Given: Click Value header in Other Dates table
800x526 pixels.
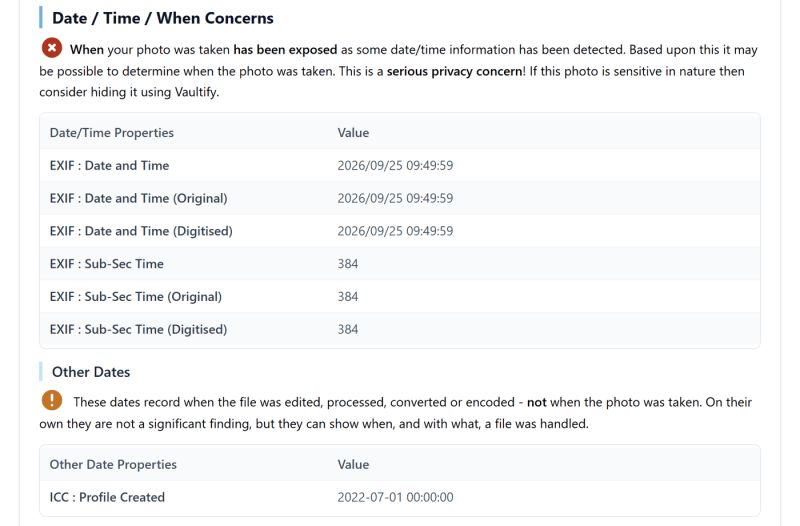Looking at the screenshot, I should 353,464.
